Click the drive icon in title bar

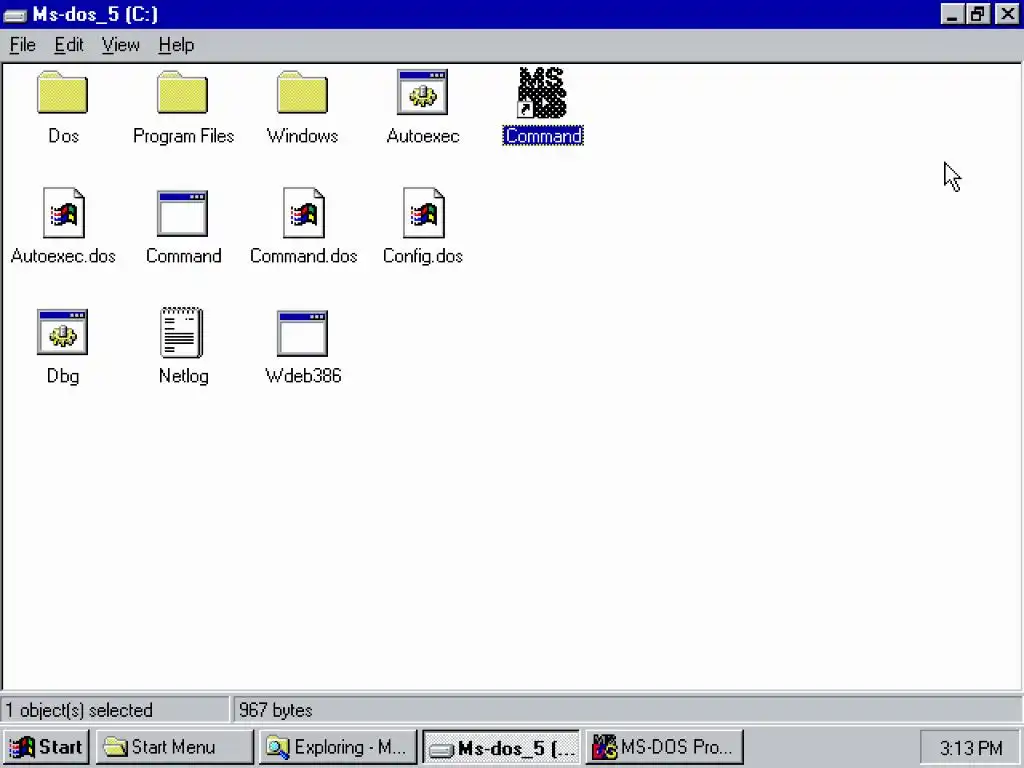coord(15,14)
